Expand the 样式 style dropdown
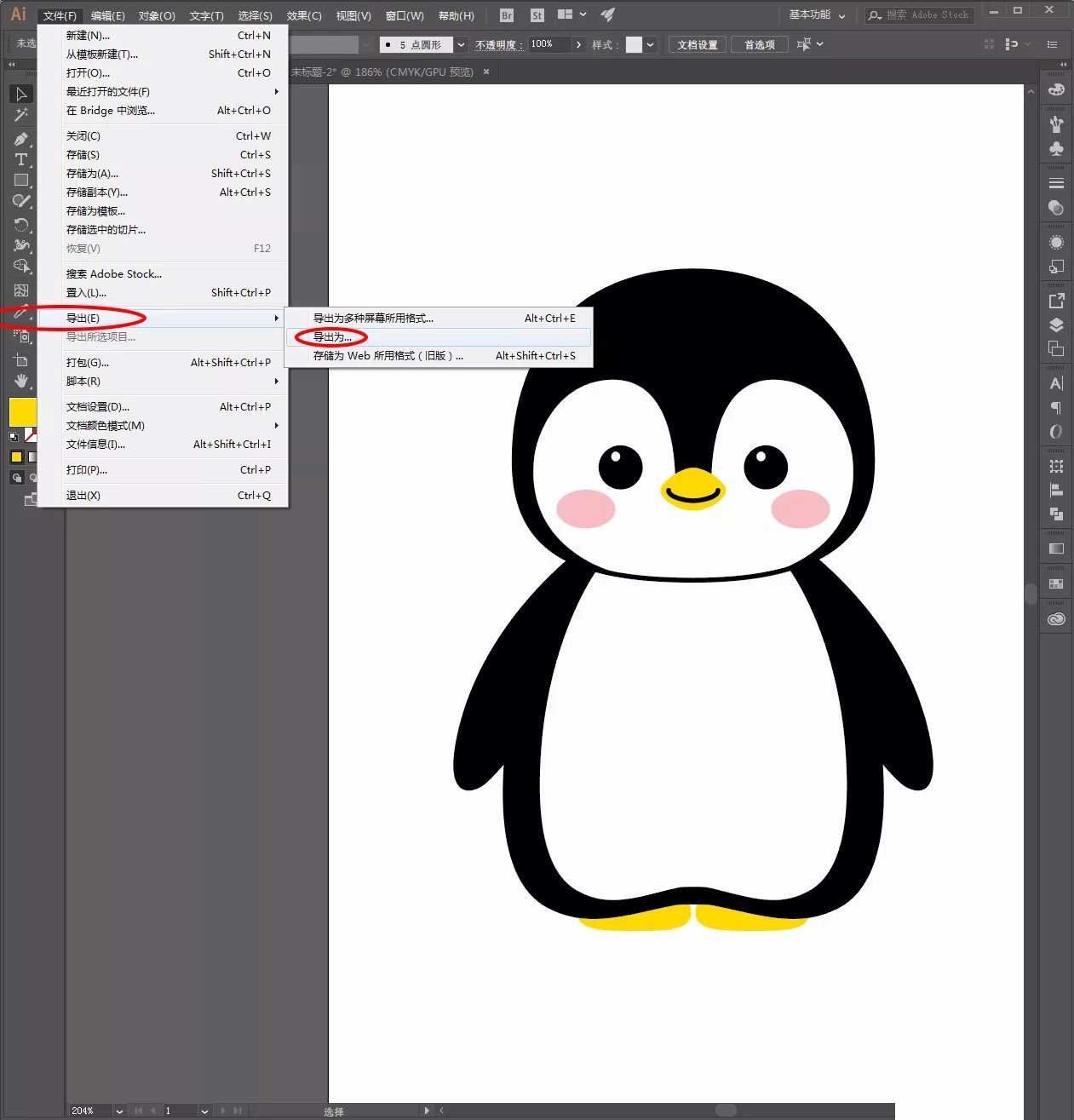This screenshot has width=1074, height=1120. tap(651, 44)
